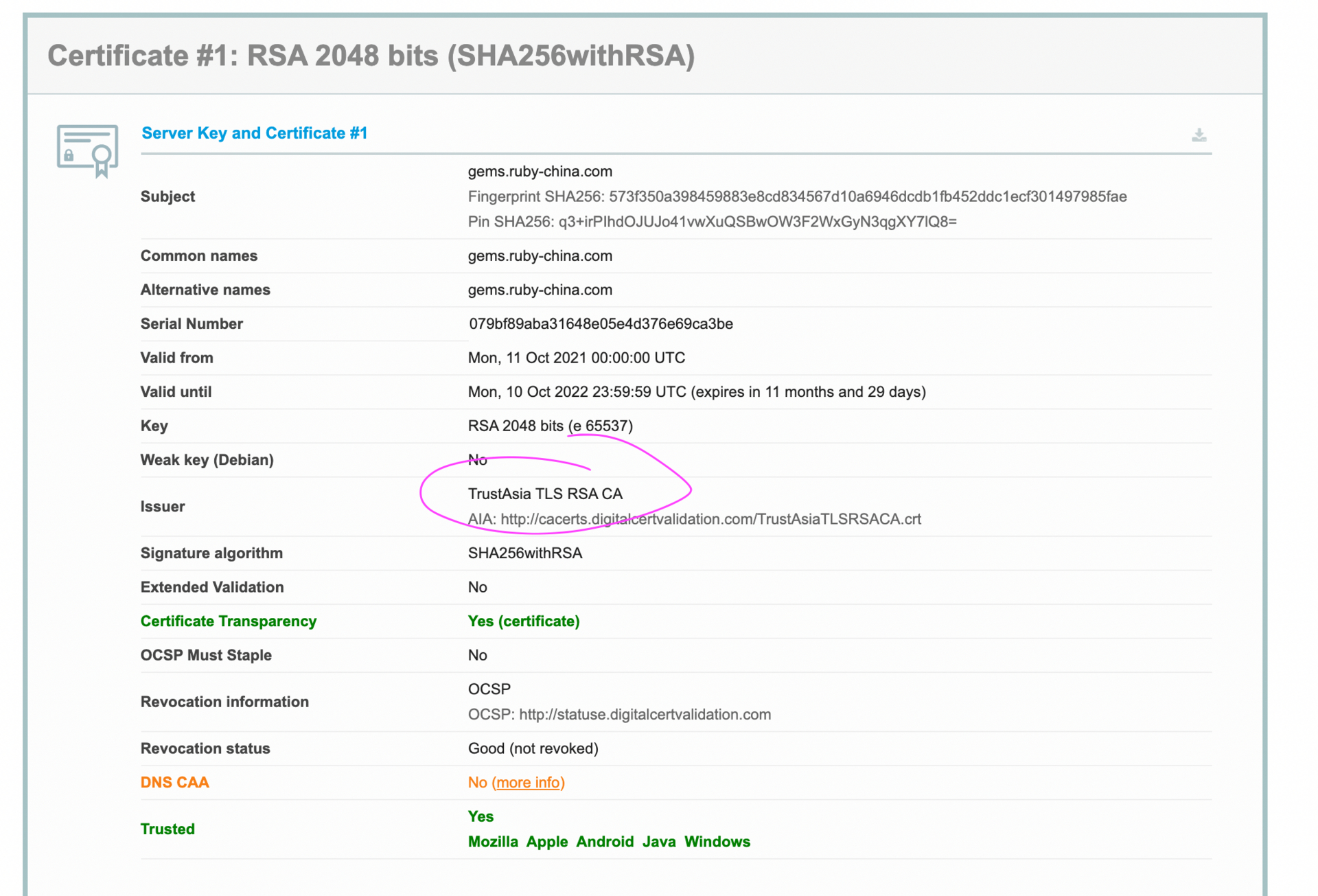The height and width of the screenshot is (896, 1318).
Task: Click the issuer name TrustAsia TLS RSA CA
Action: [545, 494]
